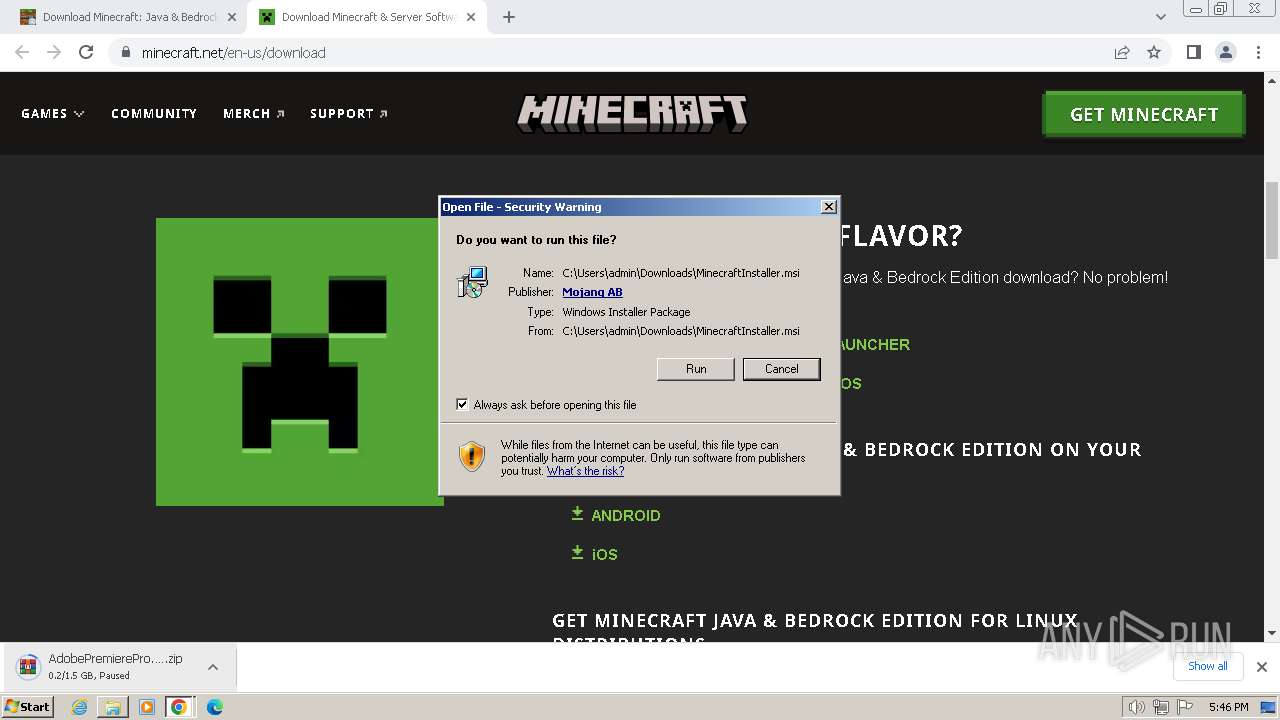This screenshot has width=1280, height=720.
Task: Open Chrome profile avatar menu
Action: 1225,52
